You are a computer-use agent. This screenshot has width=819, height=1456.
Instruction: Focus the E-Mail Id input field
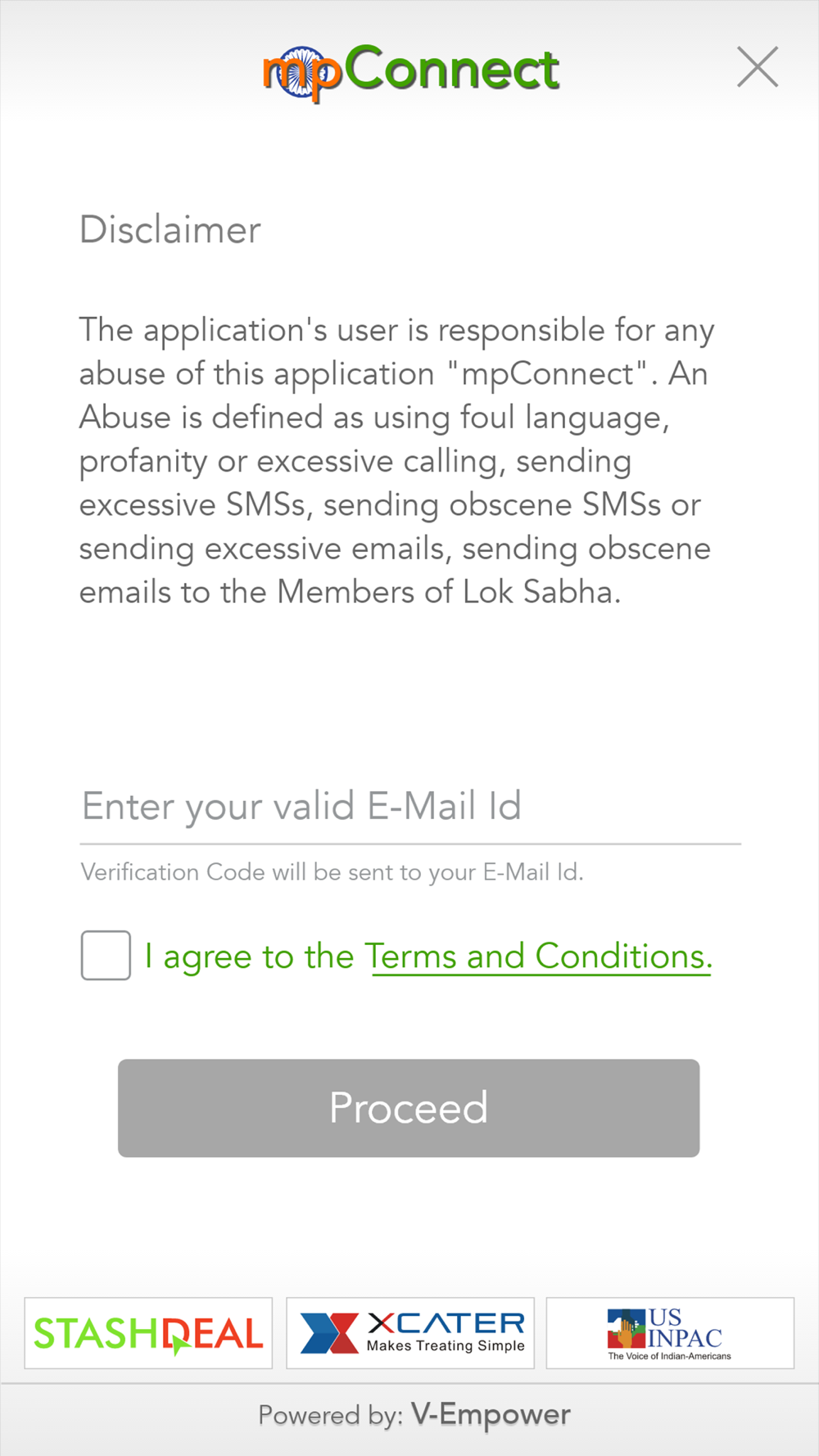pos(410,807)
